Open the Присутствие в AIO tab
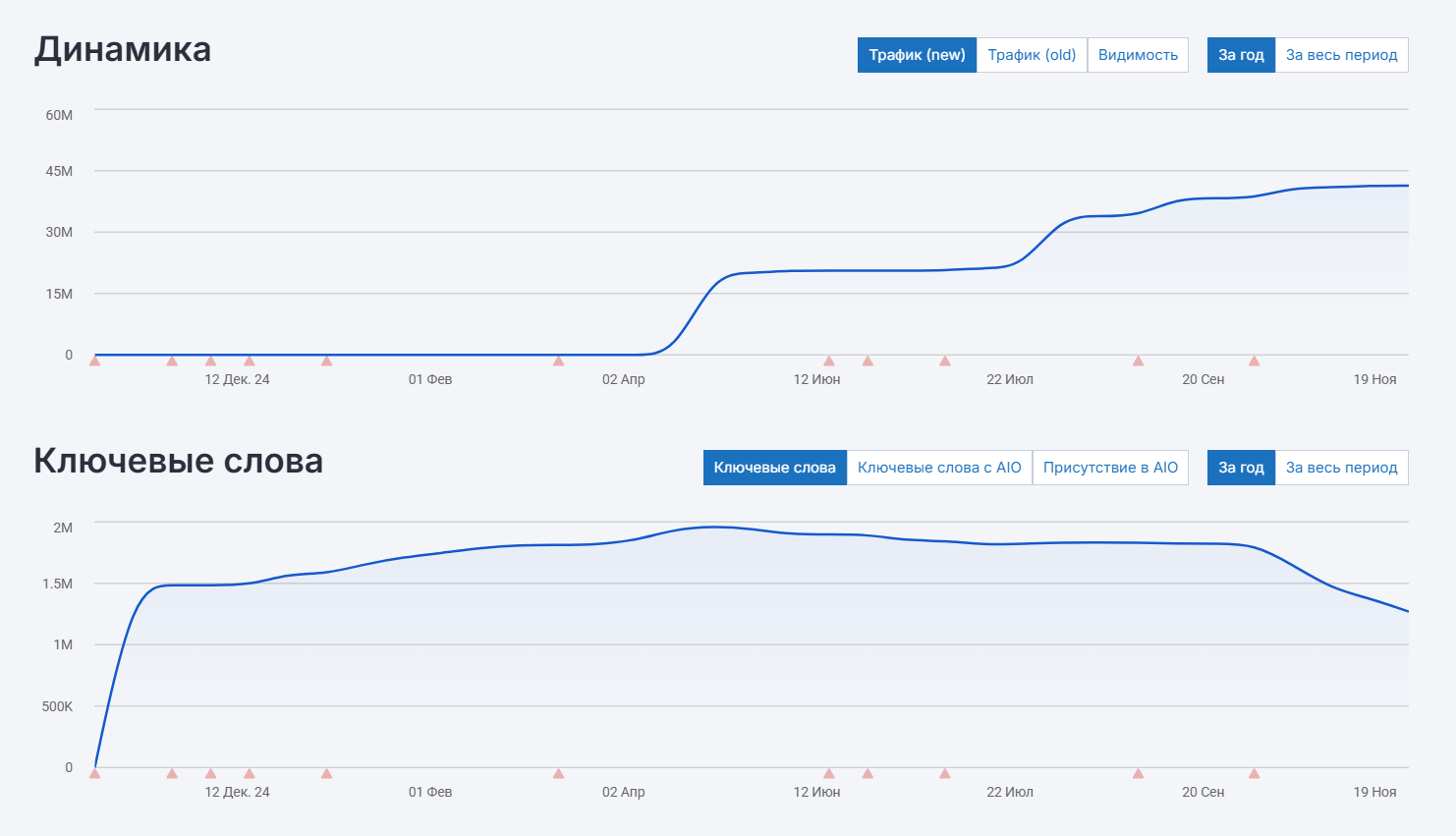1456x836 pixels. pyautogui.click(x=1110, y=468)
